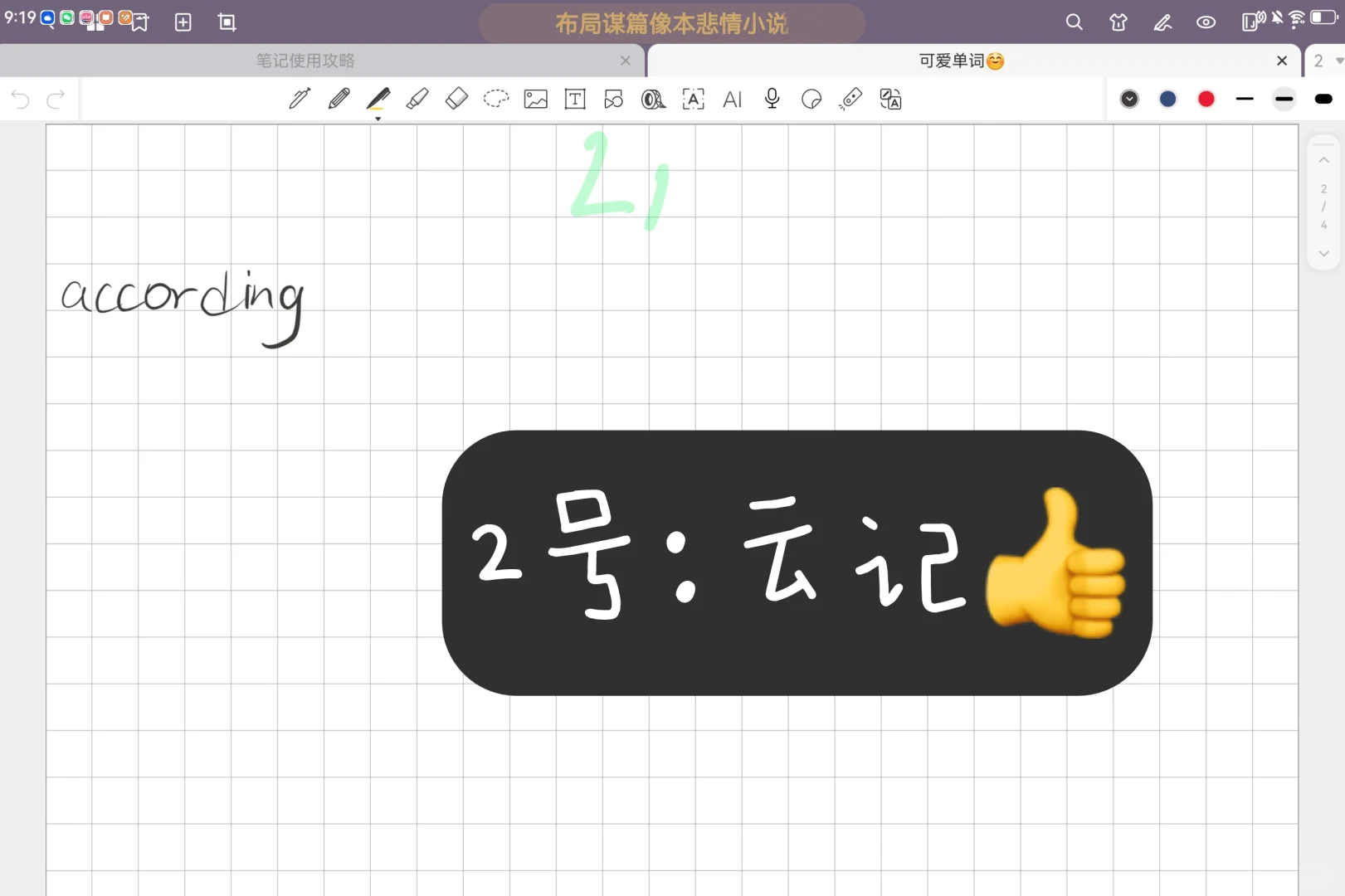Open the text recognition (OCR) tool
This screenshot has height=896, width=1345.
pyautogui.click(x=693, y=100)
